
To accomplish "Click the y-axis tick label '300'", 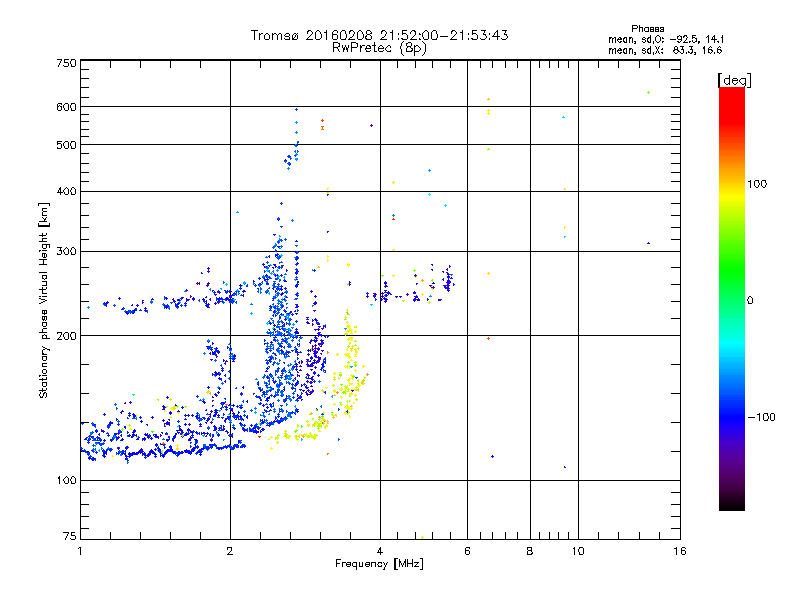I will pos(66,252).
